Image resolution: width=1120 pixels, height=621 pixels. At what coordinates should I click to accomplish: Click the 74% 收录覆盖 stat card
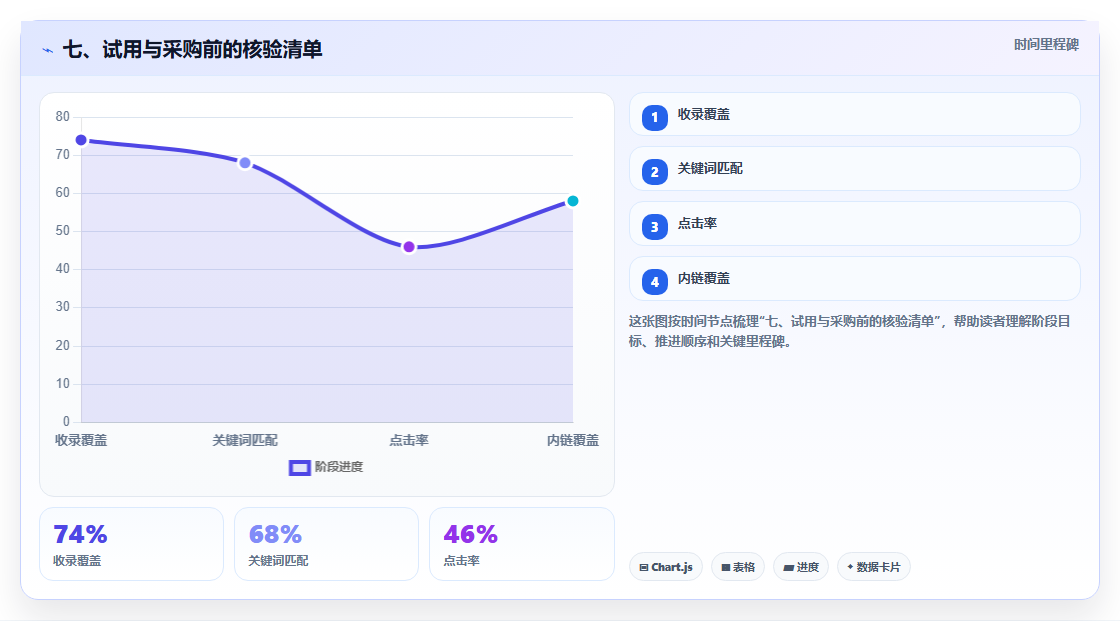[x=131, y=544]
